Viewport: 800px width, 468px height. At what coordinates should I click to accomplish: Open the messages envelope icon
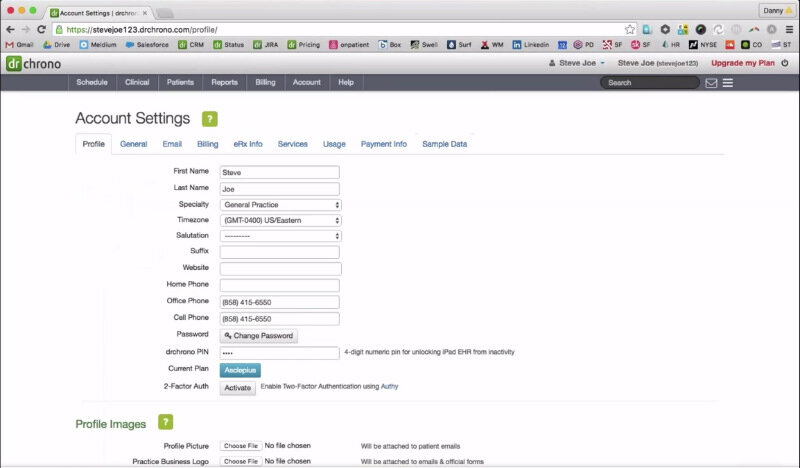click(711, 82)
